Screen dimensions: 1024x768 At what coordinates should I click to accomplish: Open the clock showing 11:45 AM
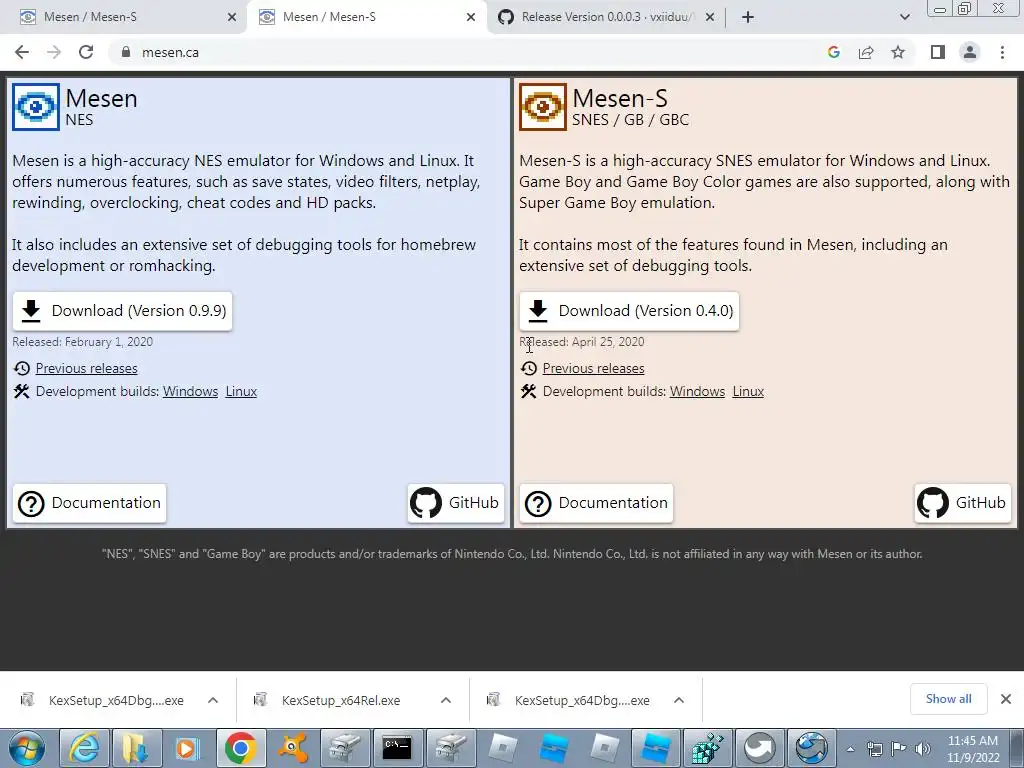[x=973, y=749]
